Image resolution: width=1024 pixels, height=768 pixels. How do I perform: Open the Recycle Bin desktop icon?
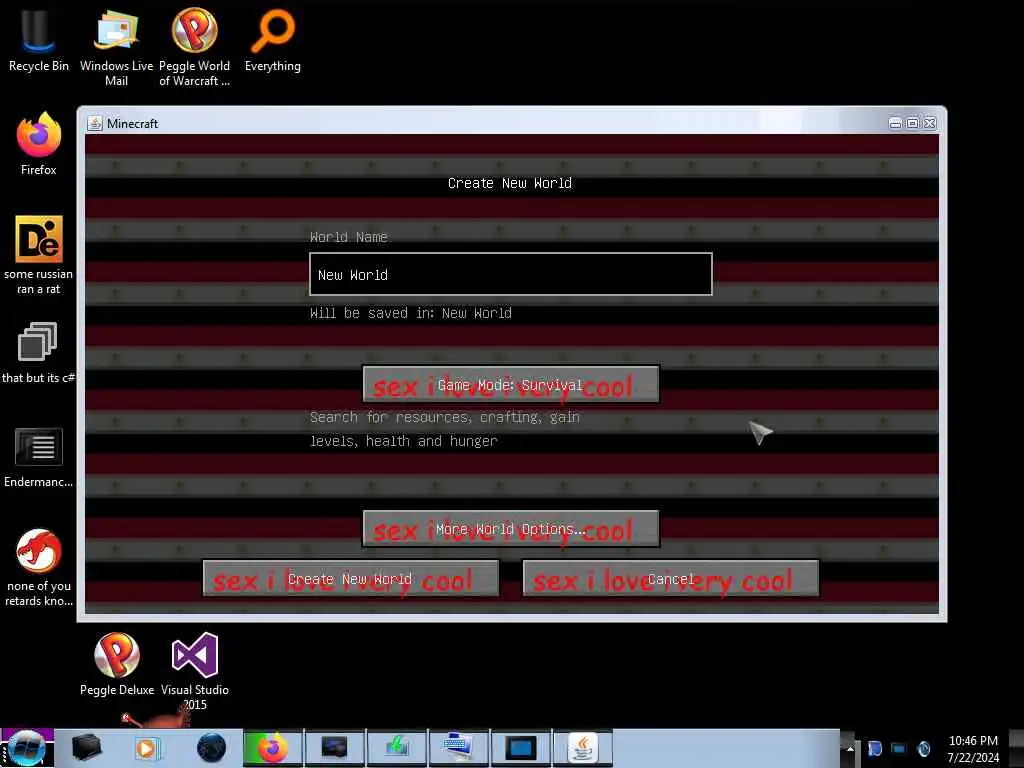pos(39,39)
